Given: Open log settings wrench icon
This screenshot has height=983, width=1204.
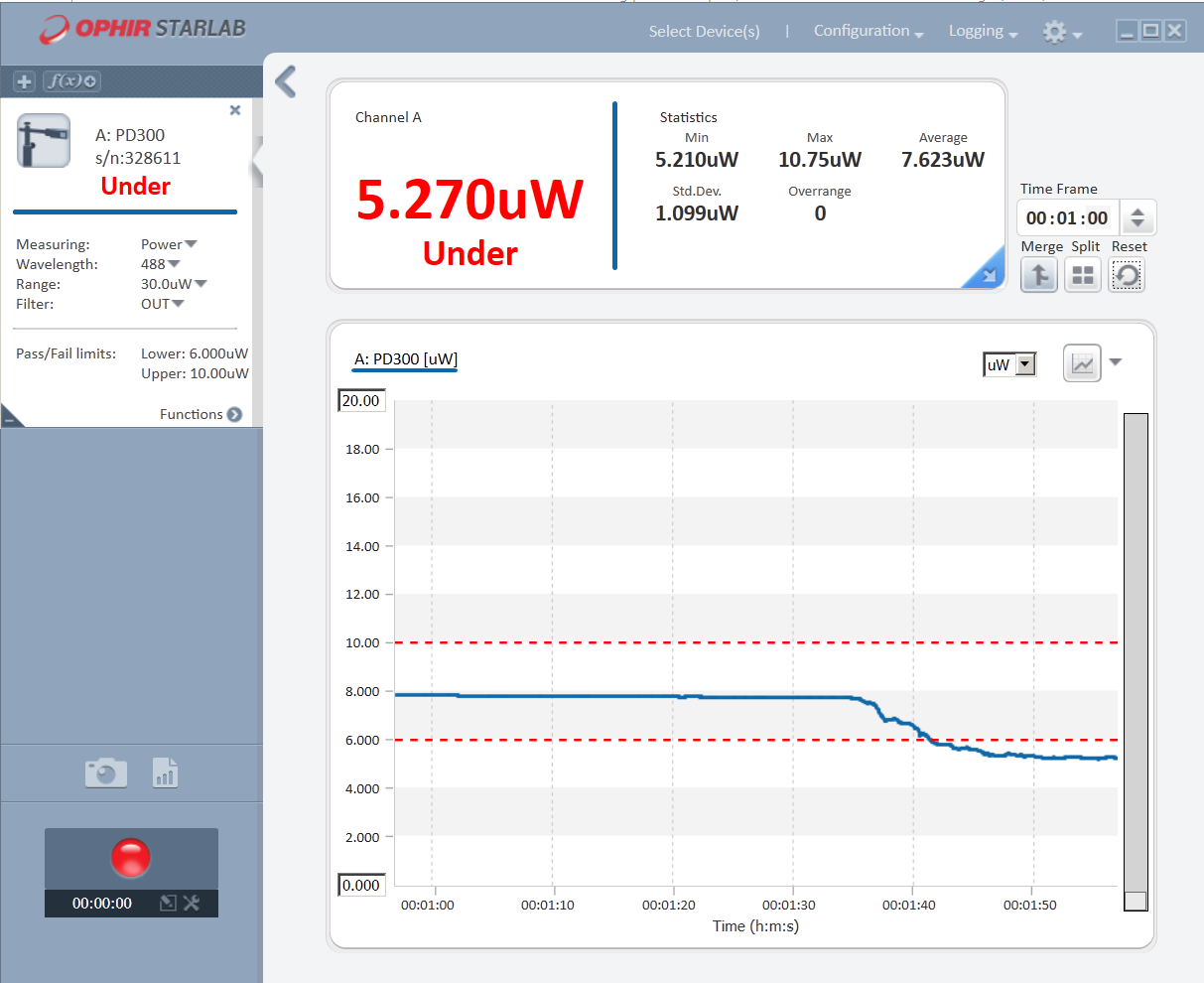Looking at the screenshot, I should (193, 903).
